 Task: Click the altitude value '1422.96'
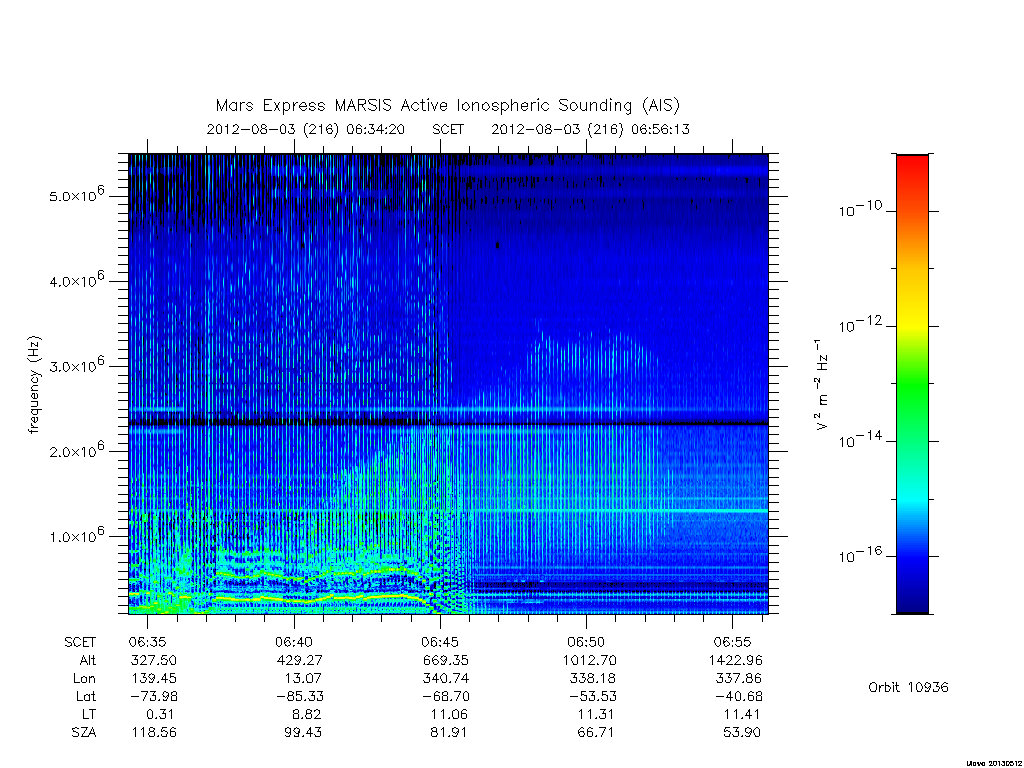735,660
